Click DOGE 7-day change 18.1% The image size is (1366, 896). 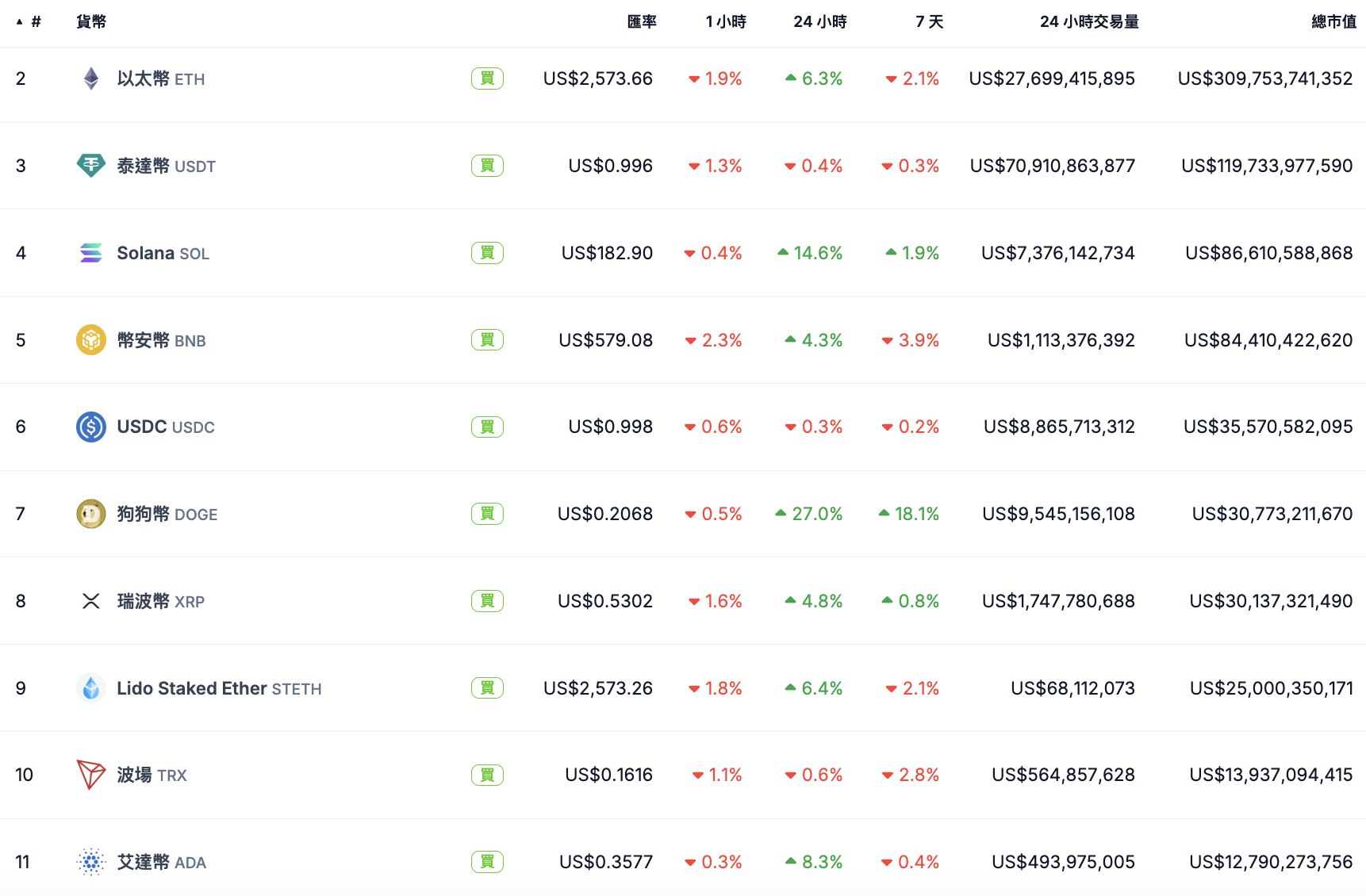point(909,514)
